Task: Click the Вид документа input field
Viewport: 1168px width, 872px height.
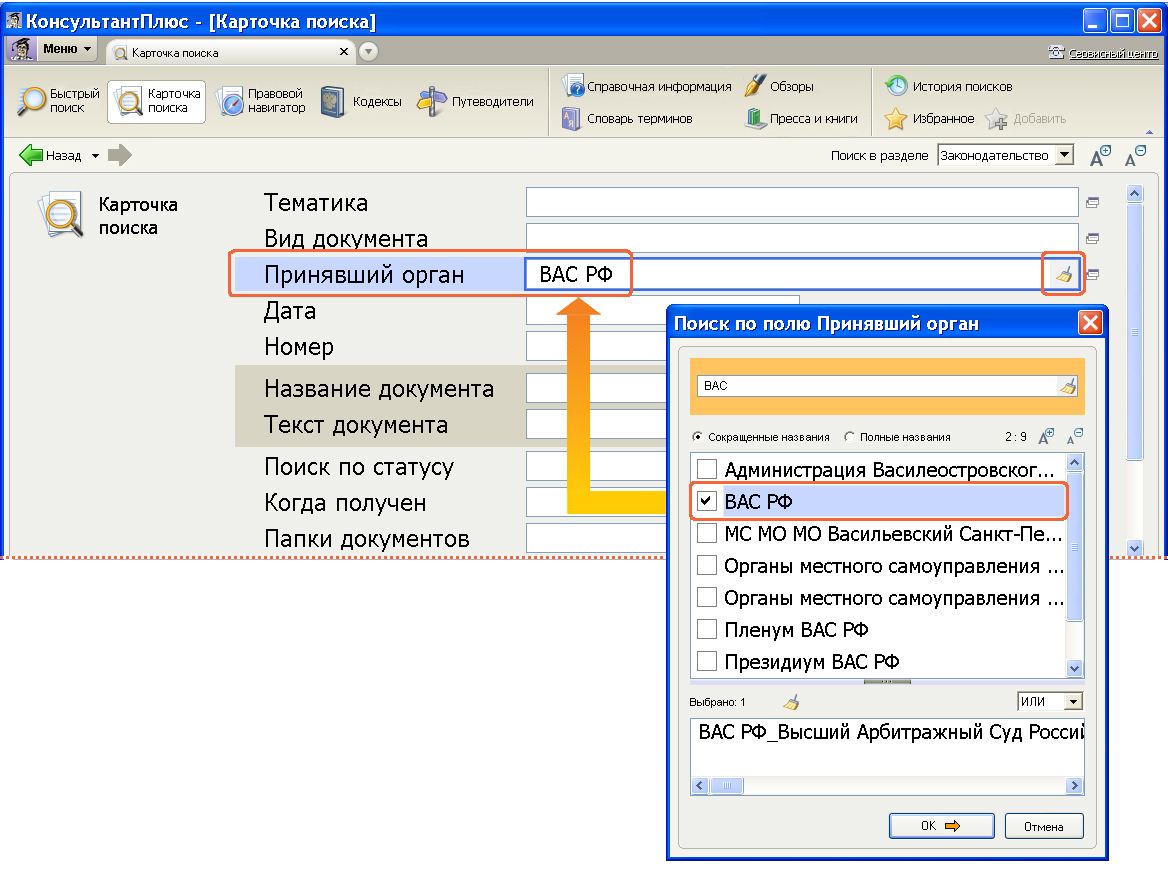Action: tap(802, 238)
